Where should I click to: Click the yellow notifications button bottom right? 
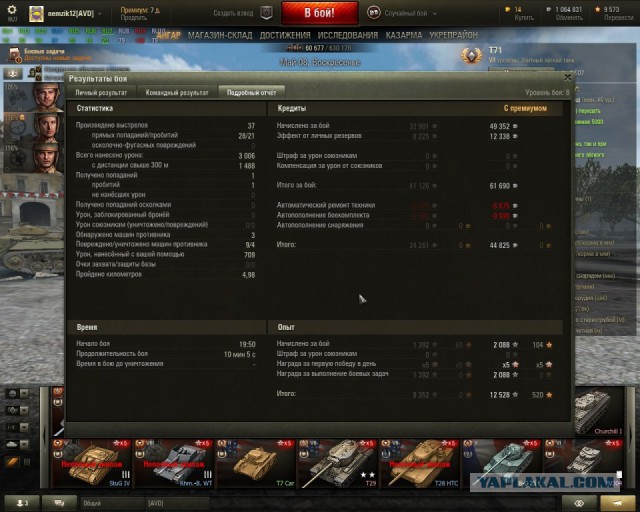click(x=617, y=503)
